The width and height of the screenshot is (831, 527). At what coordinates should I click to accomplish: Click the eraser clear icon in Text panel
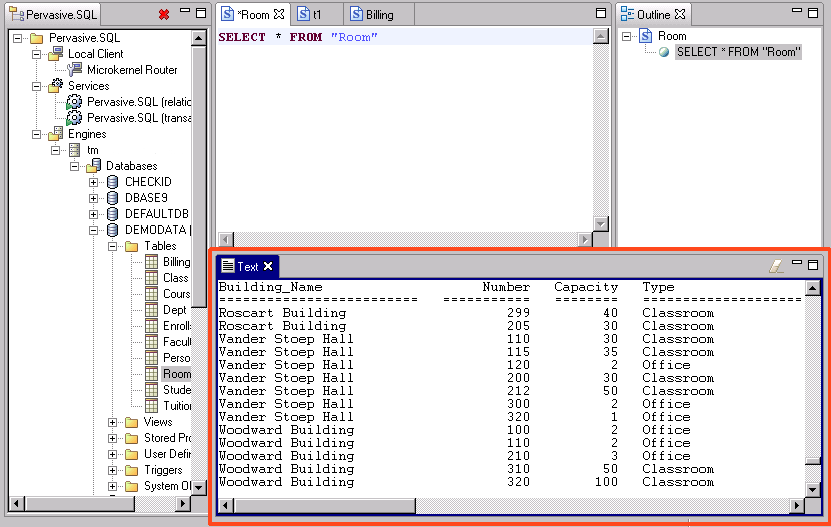tap(775, 266)
